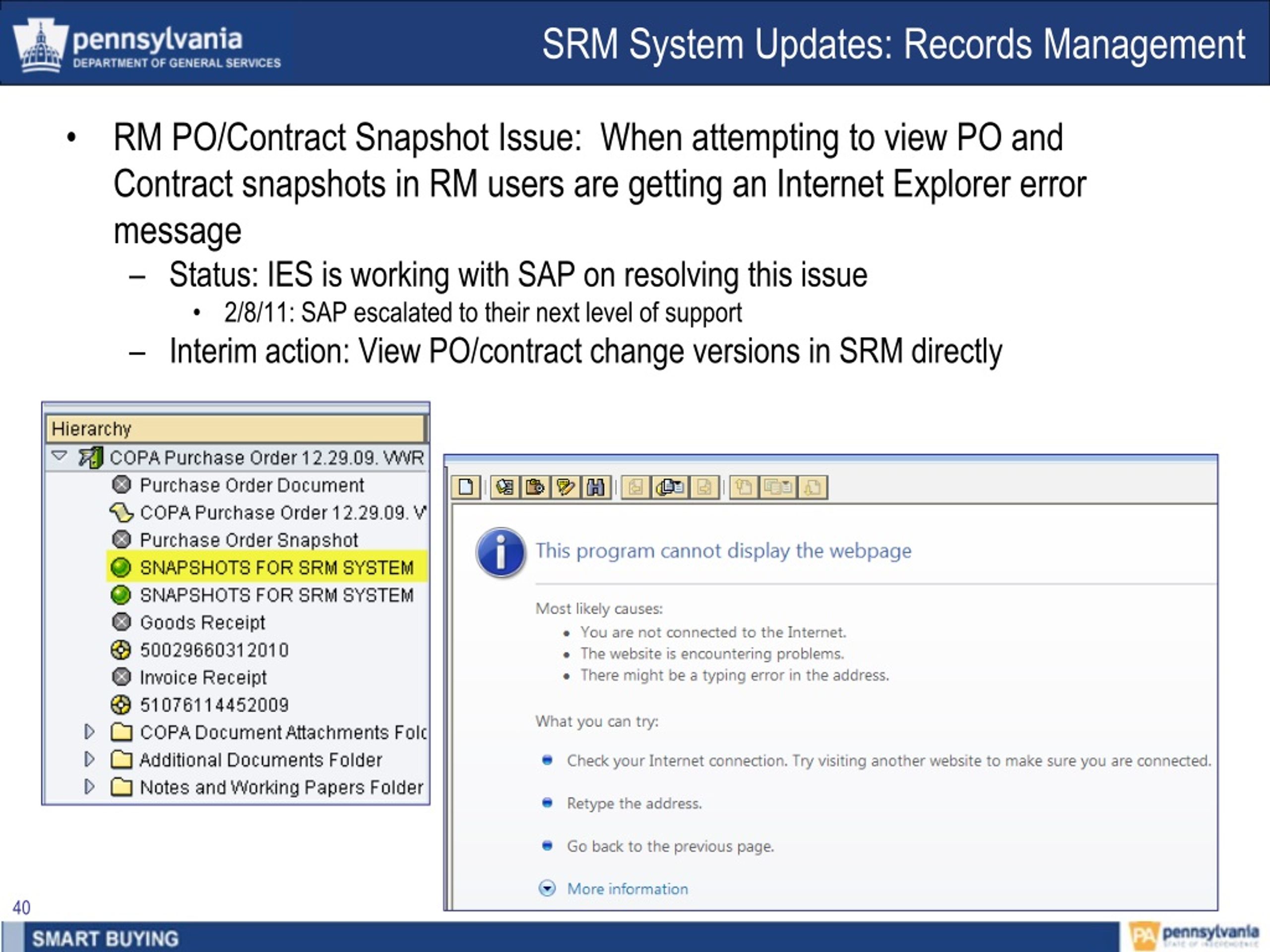Collapse the COPA Purchase Order 12.29.09. VWR root node
This screenshot has width=1270, height=952.
(59, 457)
